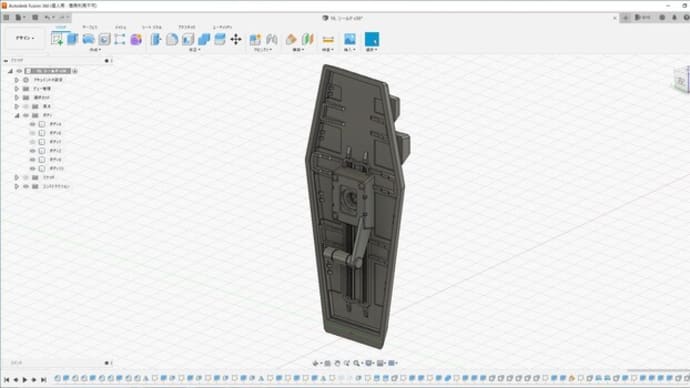Click the timeline Play button
Image resolution: width=690 pixels, height=388 pixels.
pos(25,379)
